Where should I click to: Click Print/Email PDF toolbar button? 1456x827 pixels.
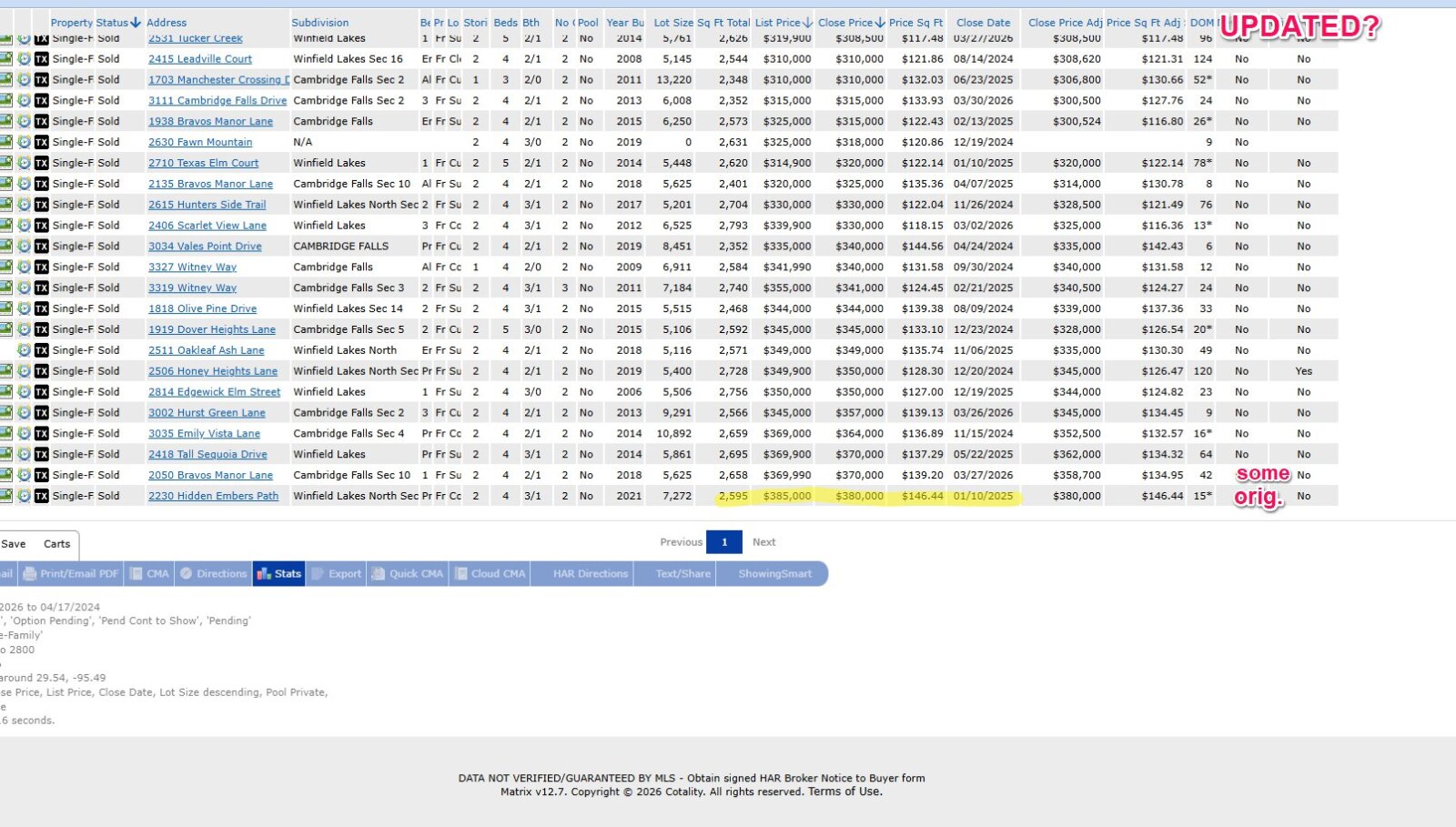point(71,574)
